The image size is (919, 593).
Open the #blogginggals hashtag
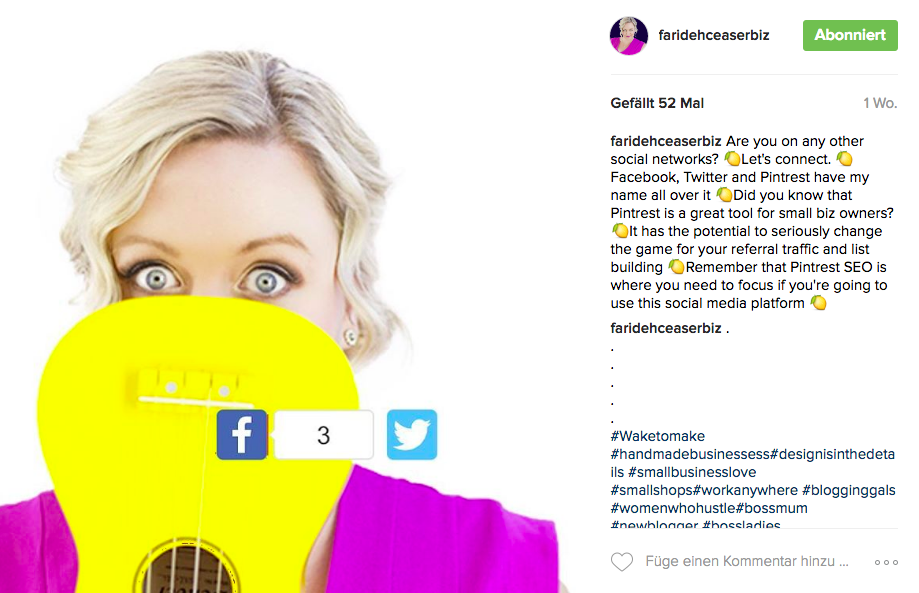click(x=849, y=490)
